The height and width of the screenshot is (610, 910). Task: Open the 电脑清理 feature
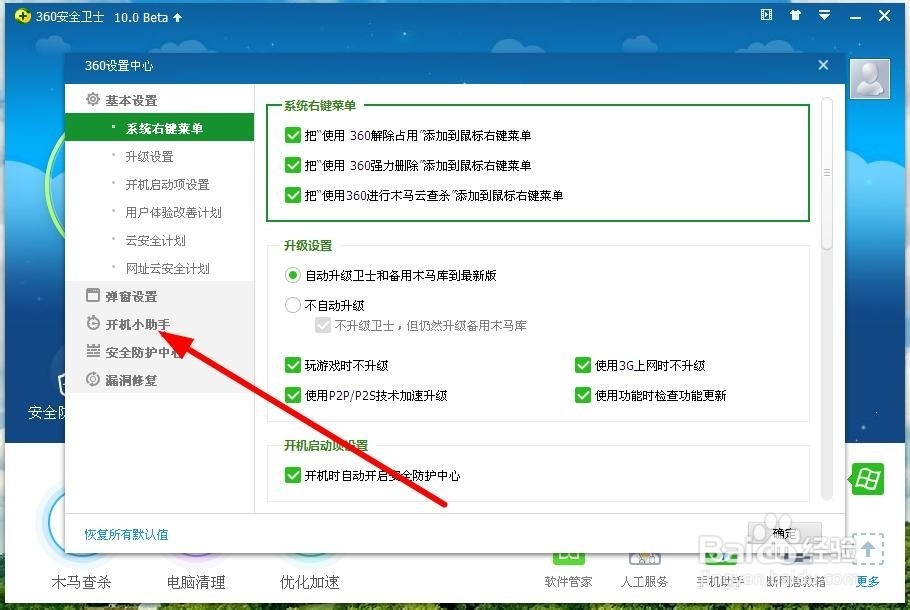pyautogui.click(x=196, y=582)
